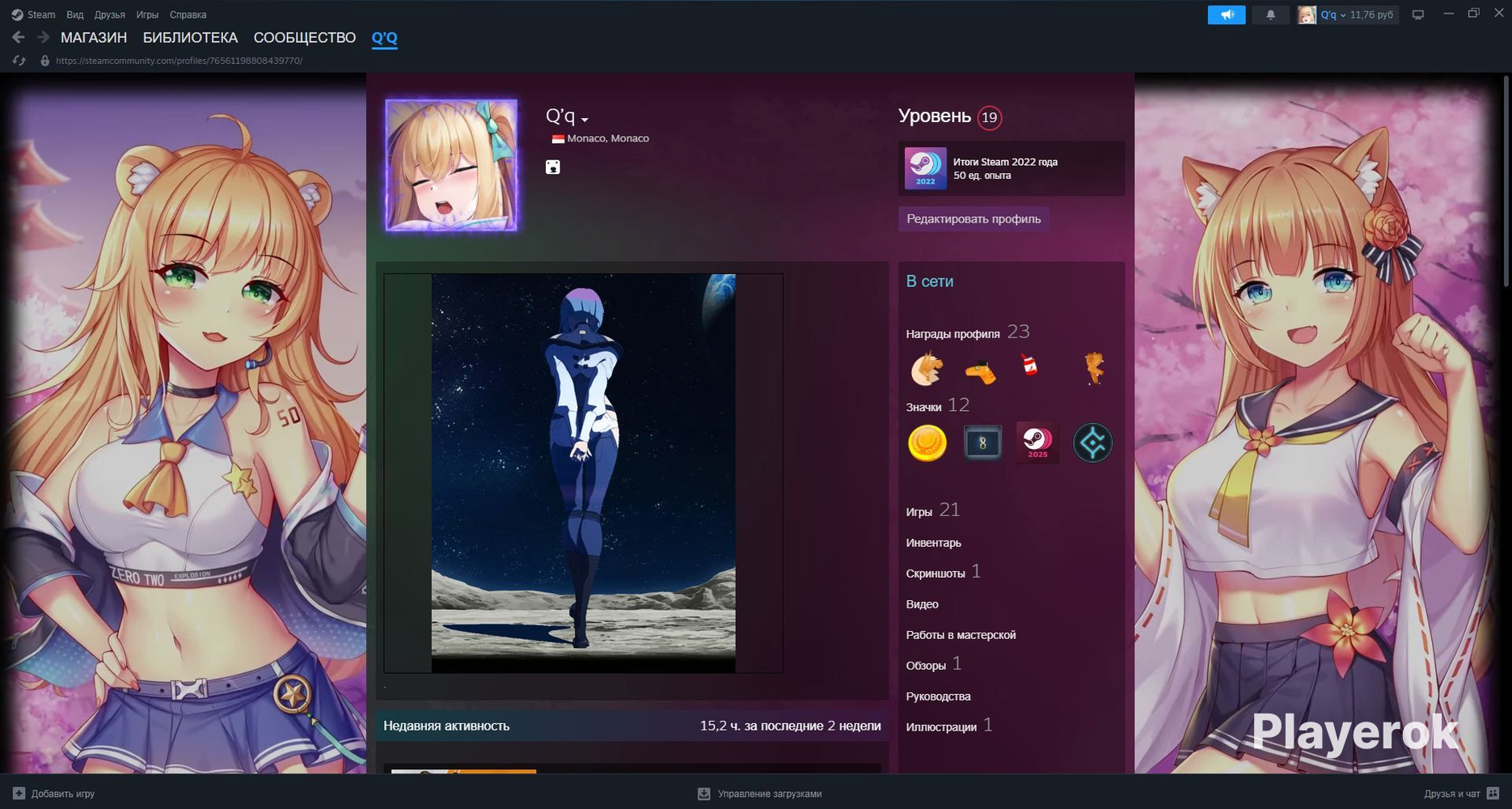This screenshot has width=1512, height=809.
Task: Open the teal diamond badge
Action: (1092, 443)
